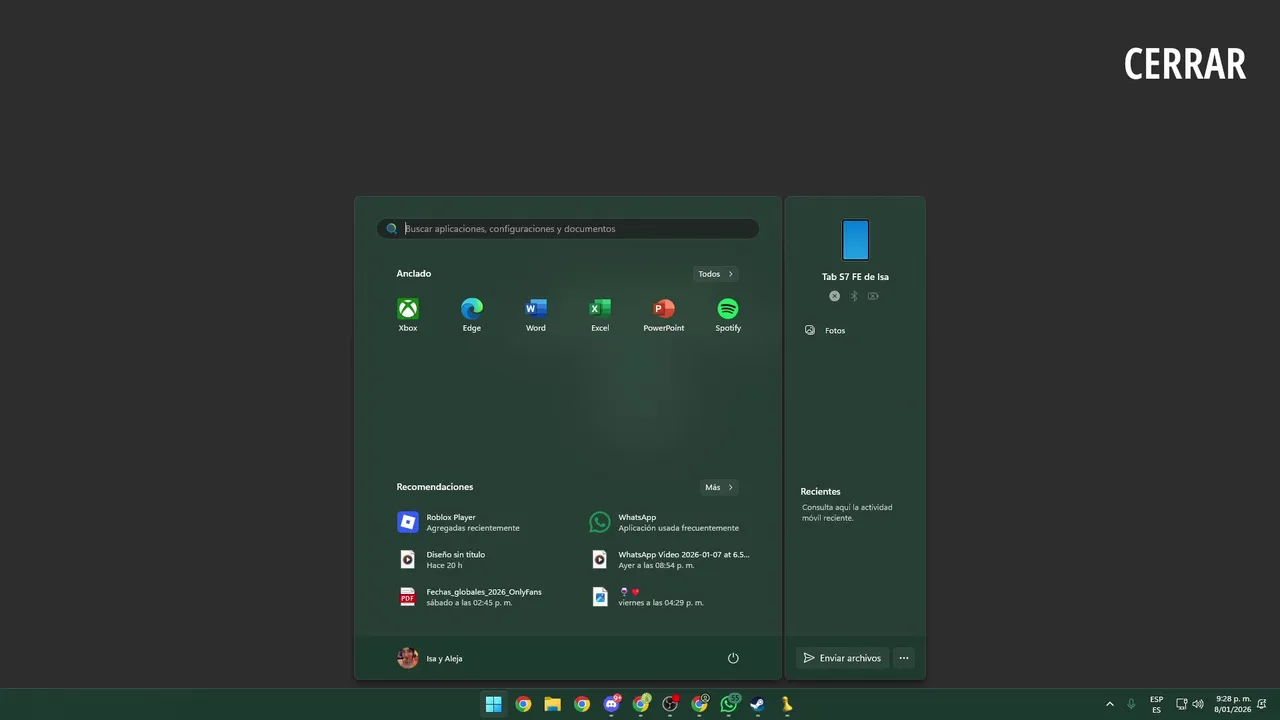Open Chrome icon between OBS and WhatsApp

[700, 704]
